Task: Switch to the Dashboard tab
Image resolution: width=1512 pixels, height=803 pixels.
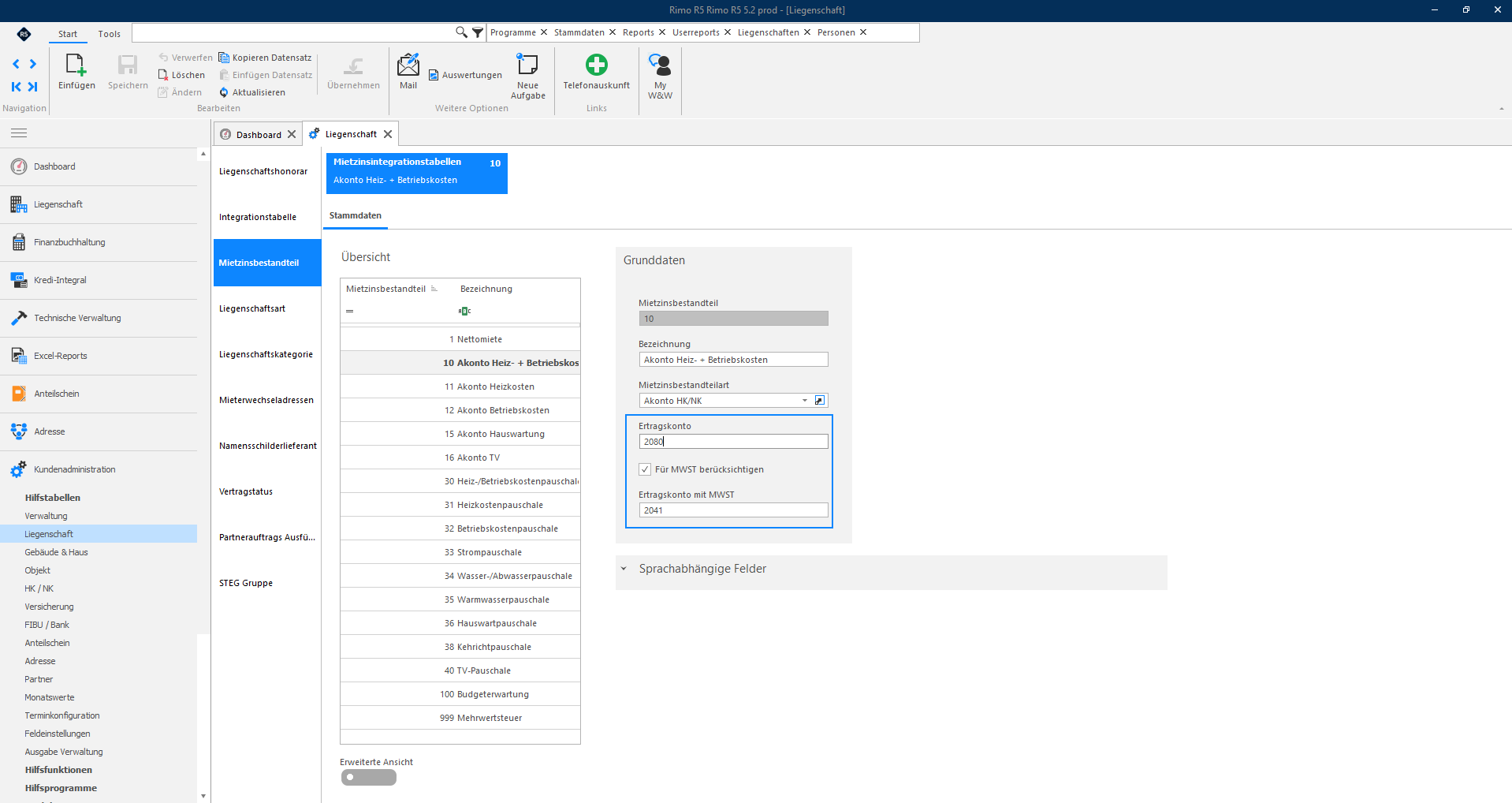Action: click(x=259, y=135)
